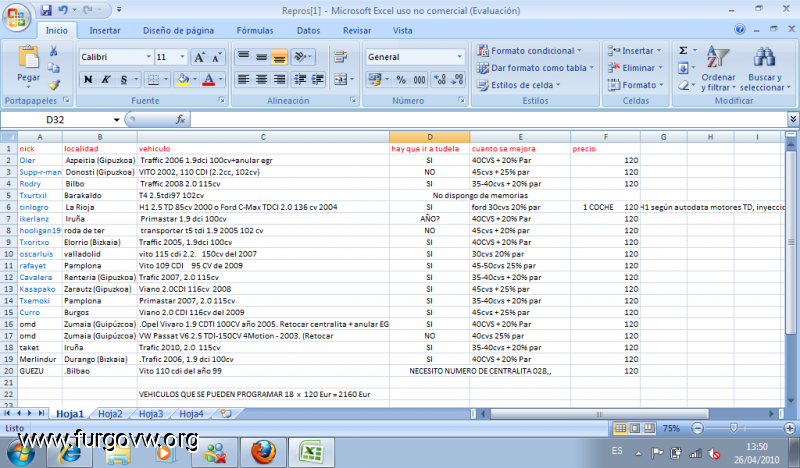Apply the red font color A
Screen dimensions: 800x468
(x=208, y=79)
